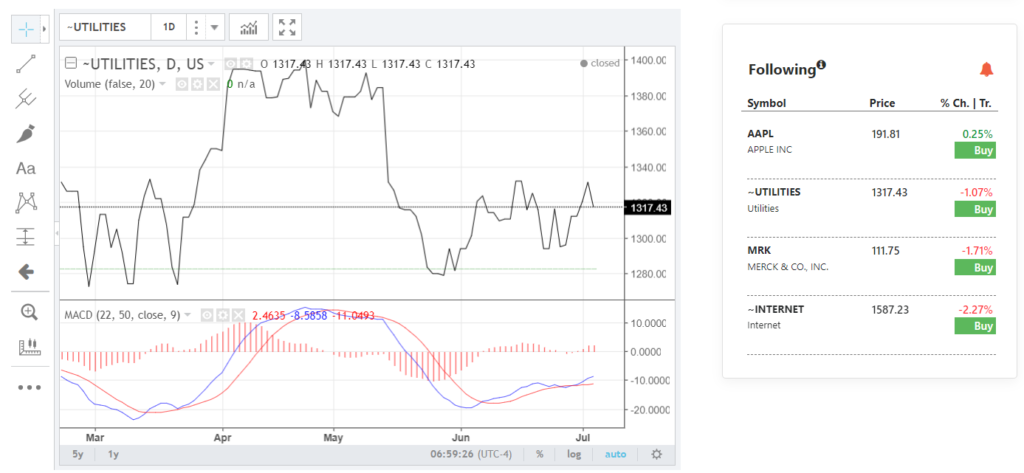Click the notification bell in Following
Image resolution: width=1024 pixels, height=473 pixels.
pos(986,69)
